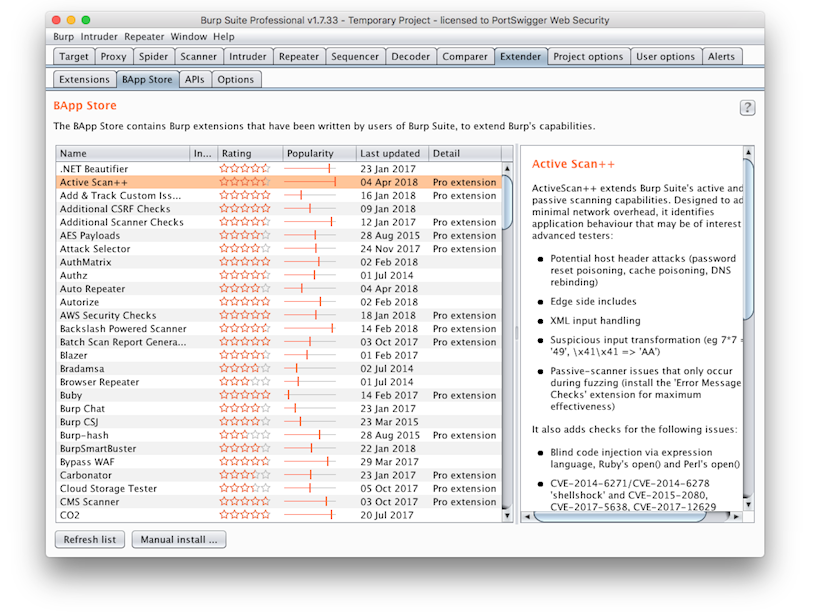This screenshot has width=822, height=615.
Task: Open the Extender Options sub-tab
Action: click(x=235, y=80)
